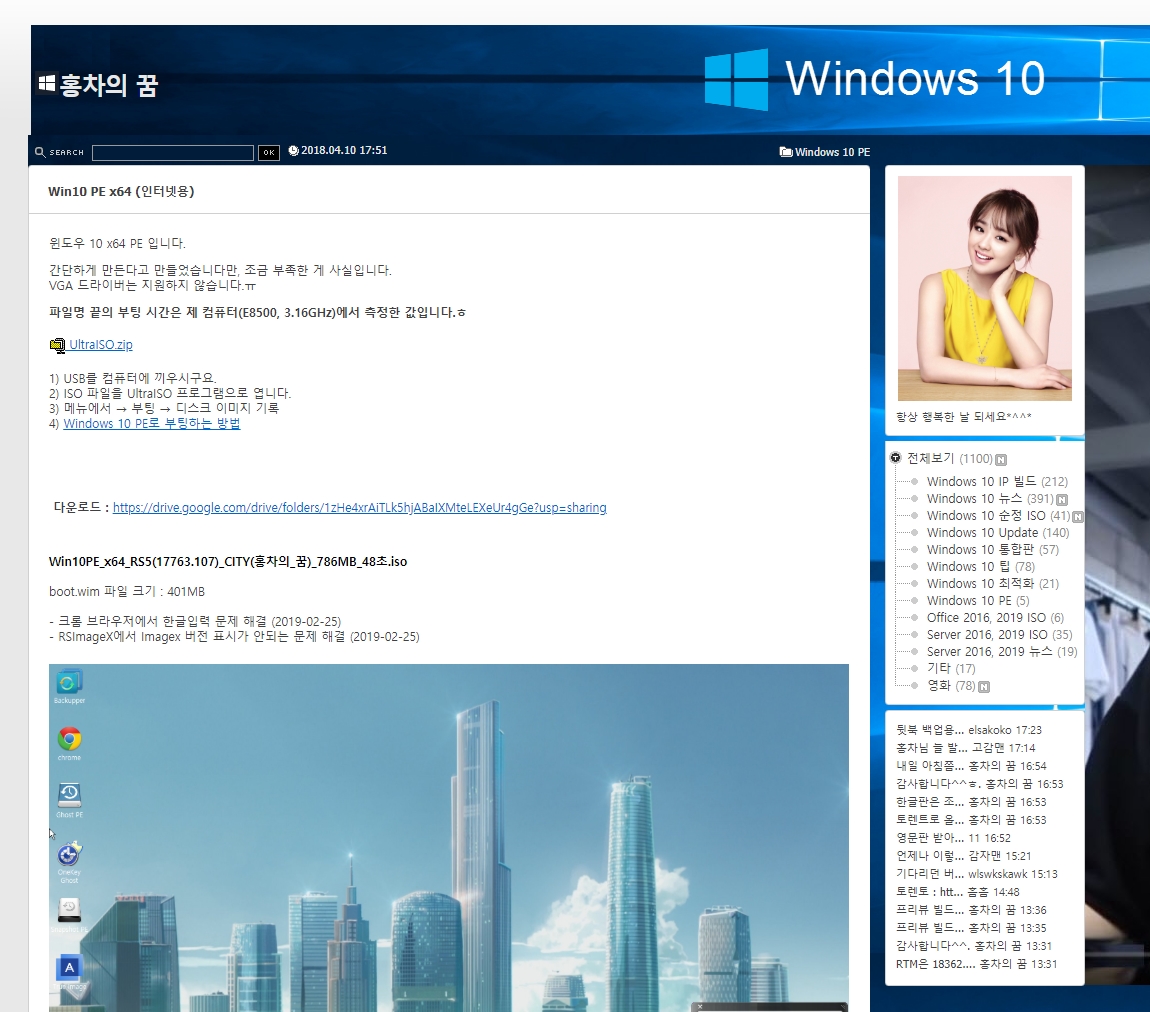Click the 2018.04.10 17:51 post date
The height and width of the screenshot is (1012, 1150).
click(x=344, y=150)
